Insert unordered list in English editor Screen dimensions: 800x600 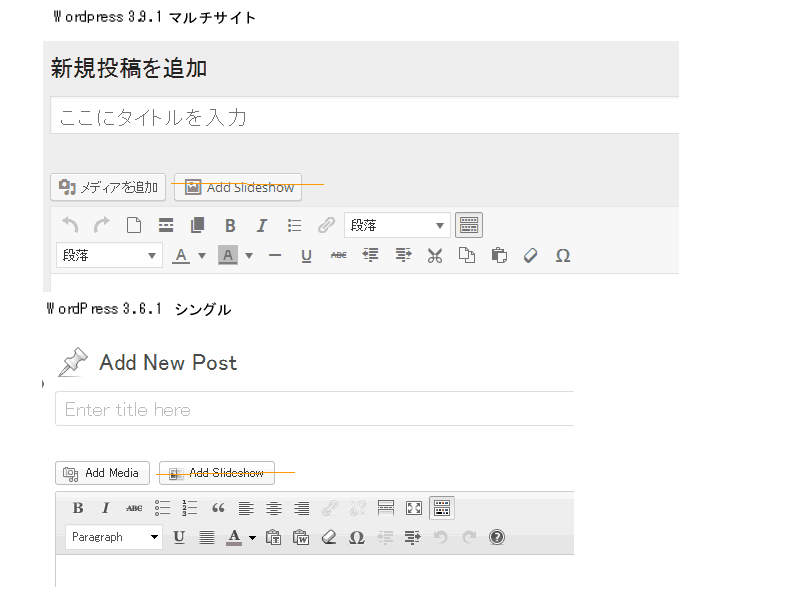pyautogui.click(x=162, y=508)
